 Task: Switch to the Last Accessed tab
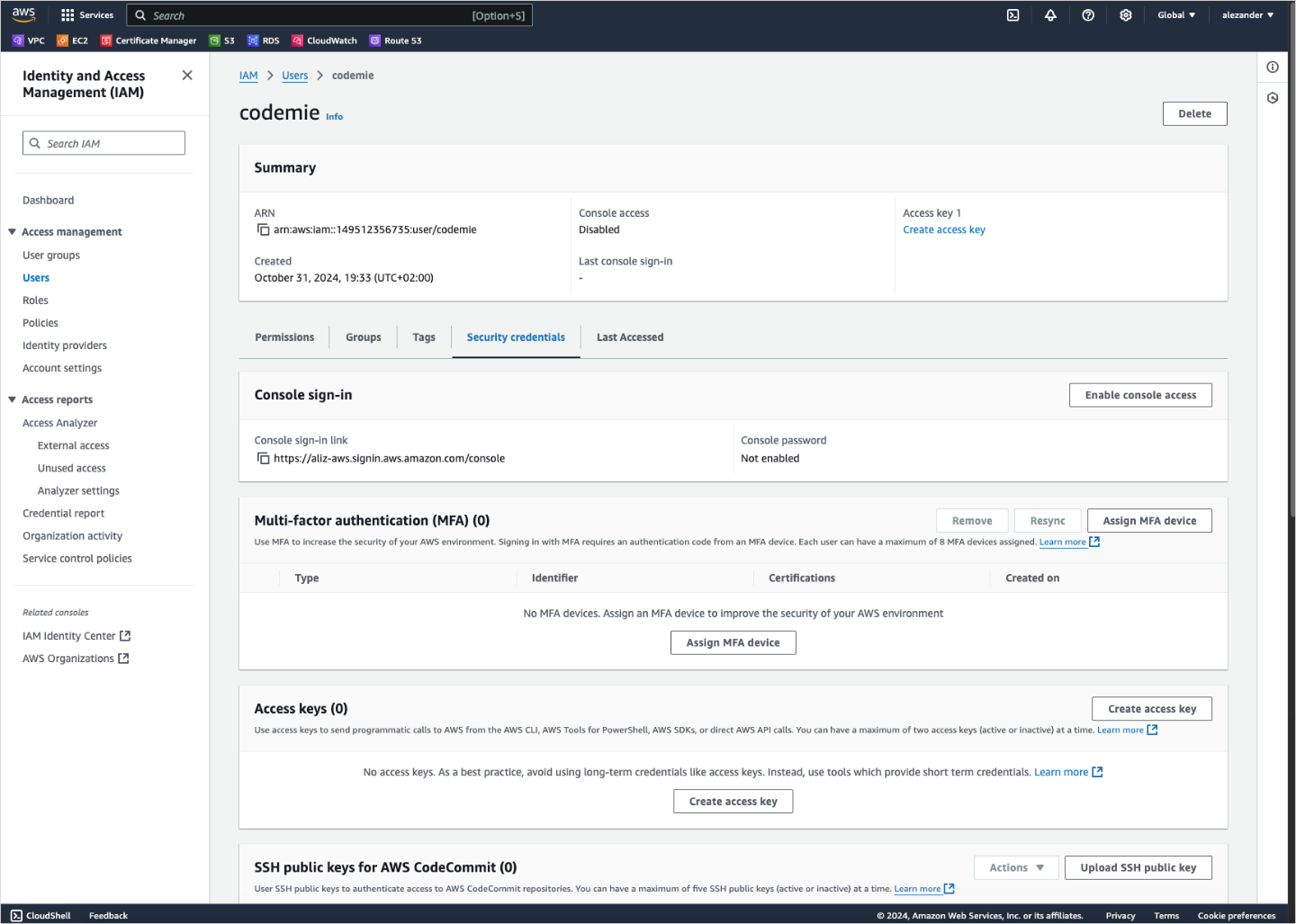pyautogui.click(x=629, y=336)
